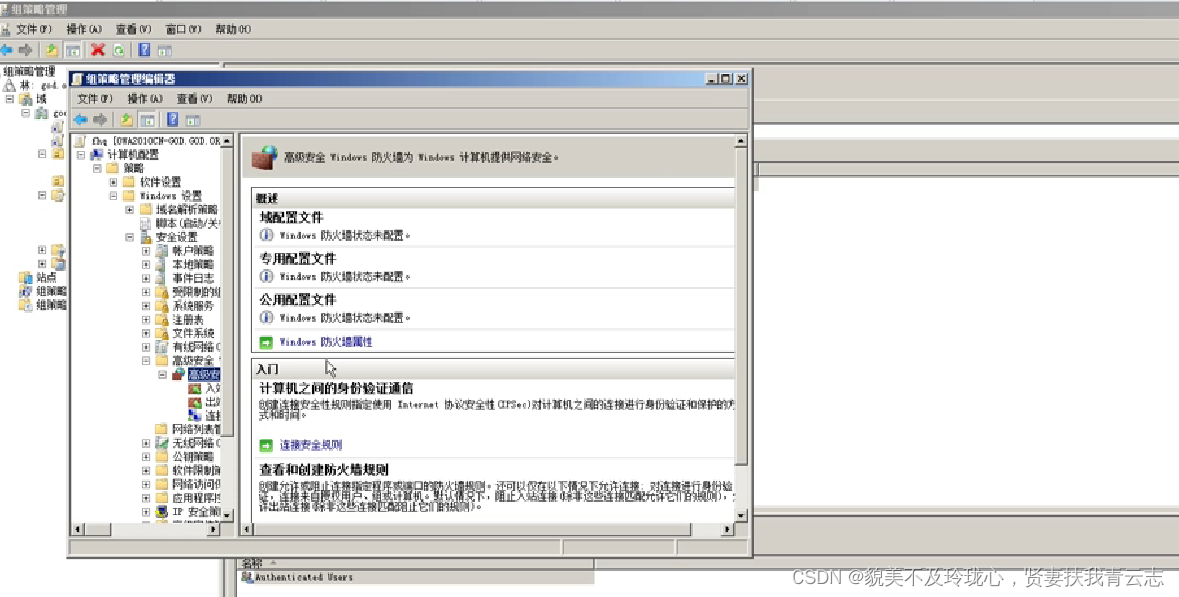Click the up-one-level folder icon in the 组策略管理 toolbar
Viewport: 1179px width, 597px height.
tap(52, 50)
